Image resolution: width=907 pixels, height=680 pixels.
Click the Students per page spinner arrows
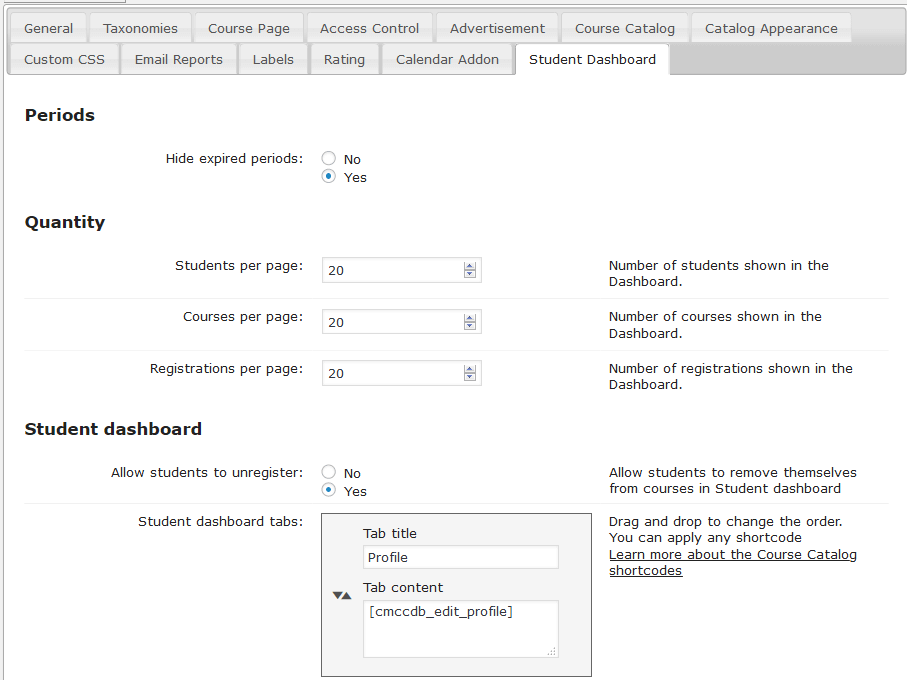tap(470, 270)
